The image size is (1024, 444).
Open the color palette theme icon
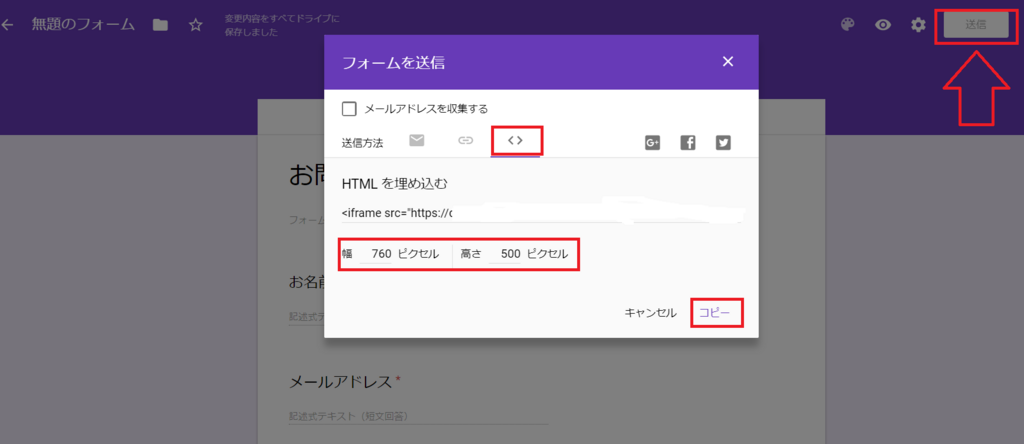(x=848, y=25)
